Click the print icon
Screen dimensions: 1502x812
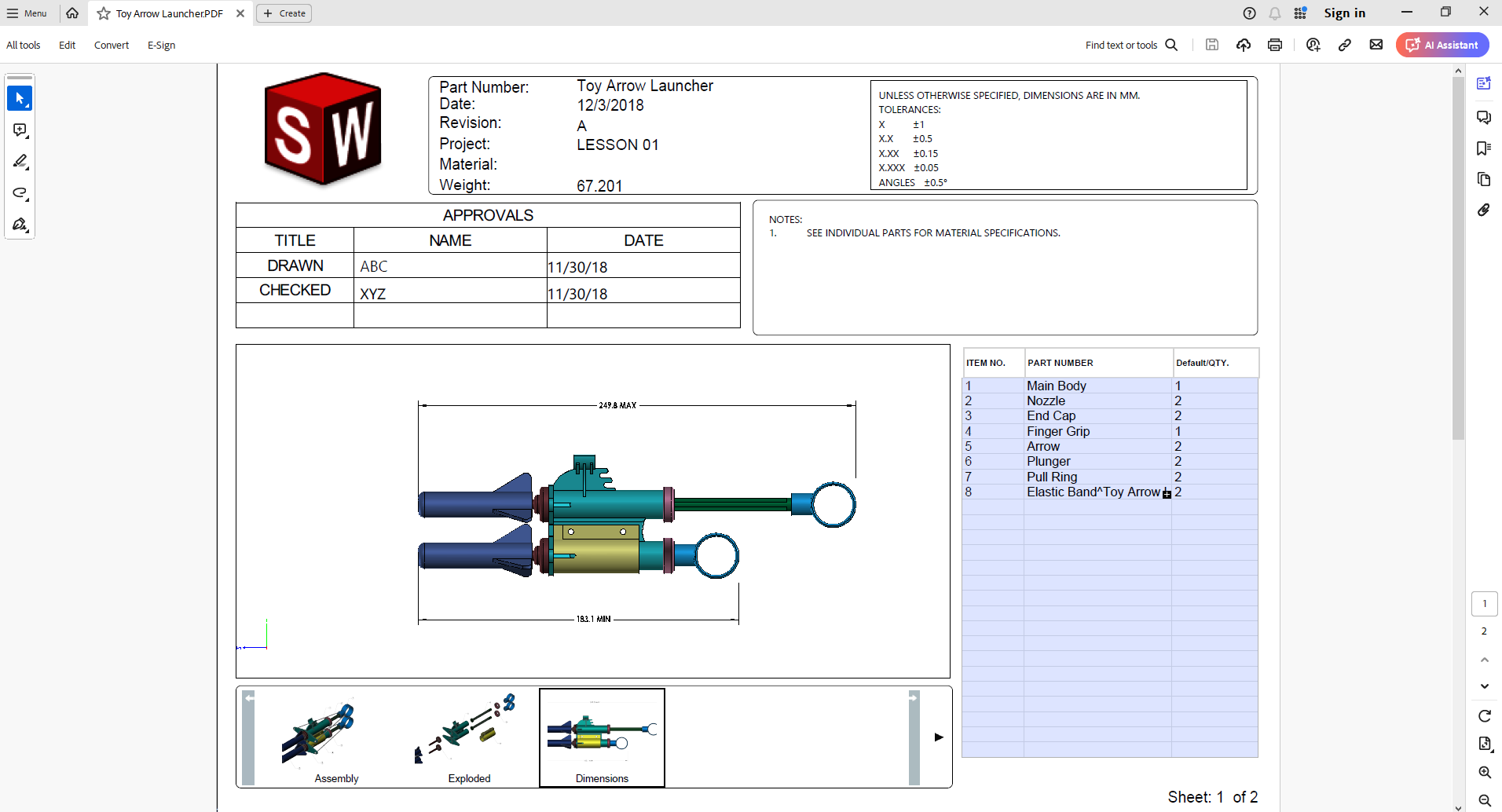1275,45
